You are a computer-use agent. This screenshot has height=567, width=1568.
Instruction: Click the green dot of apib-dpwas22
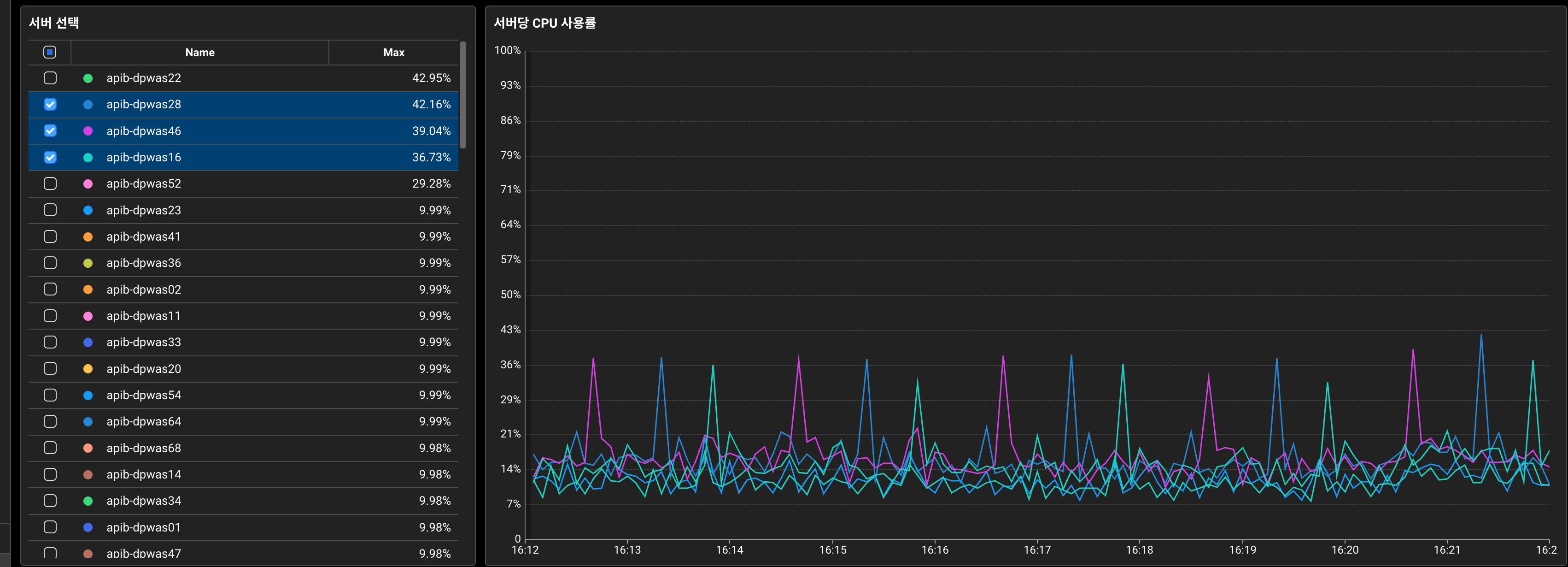pyautogui.click(x=88, y=78)
